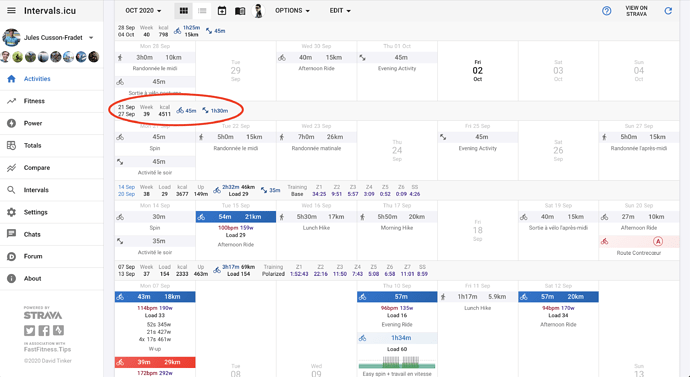Click Randonnée l'après-midi on Sun 27 Sep

click(639, 149)
